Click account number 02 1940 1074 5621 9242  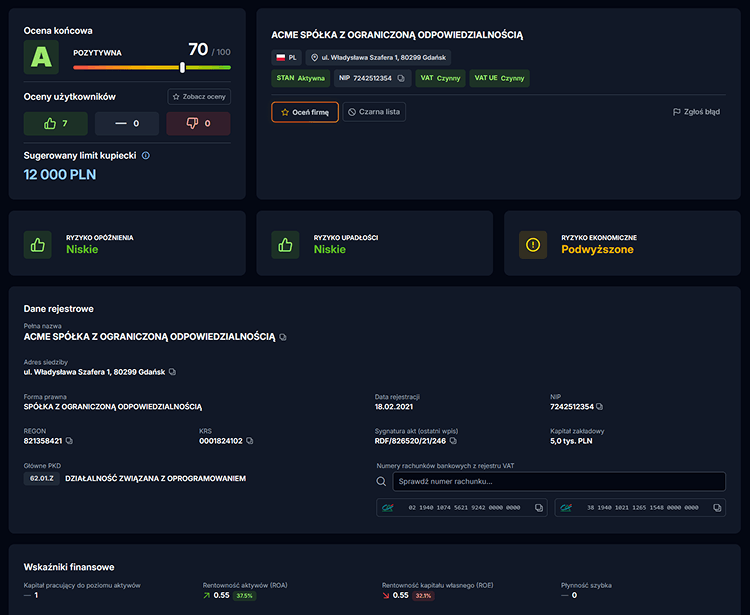coord(464,508)
